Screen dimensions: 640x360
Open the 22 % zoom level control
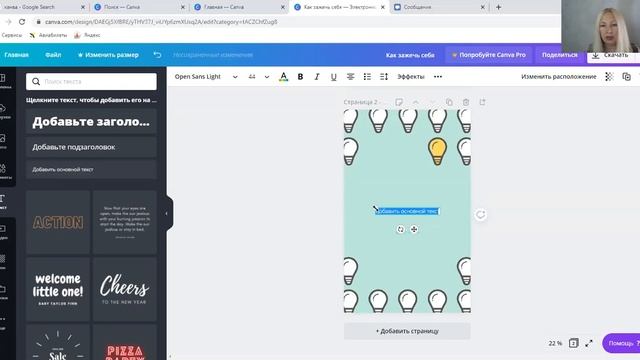click(x=555, y=343)
